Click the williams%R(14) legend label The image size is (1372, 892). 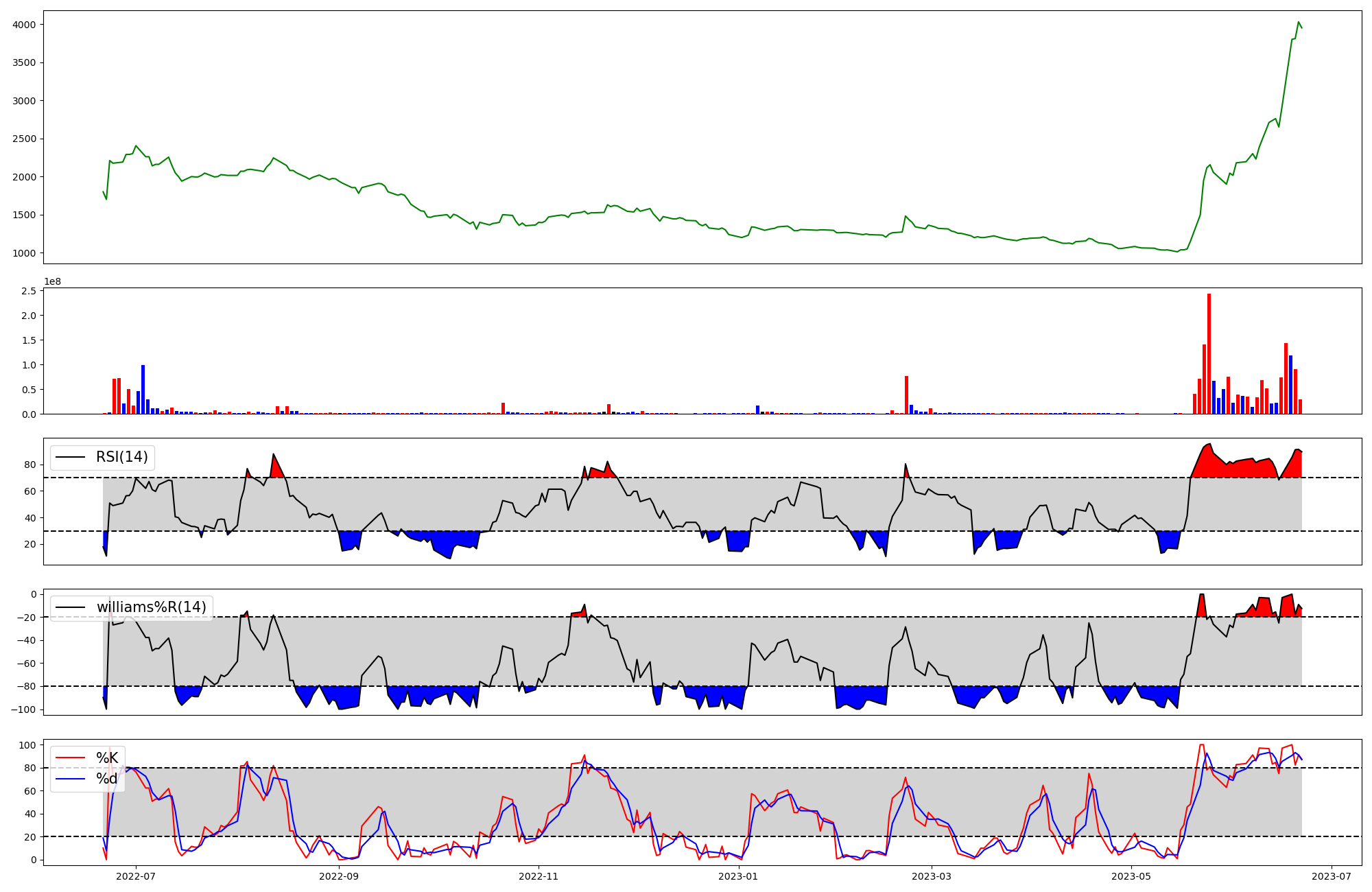(151, 607)
